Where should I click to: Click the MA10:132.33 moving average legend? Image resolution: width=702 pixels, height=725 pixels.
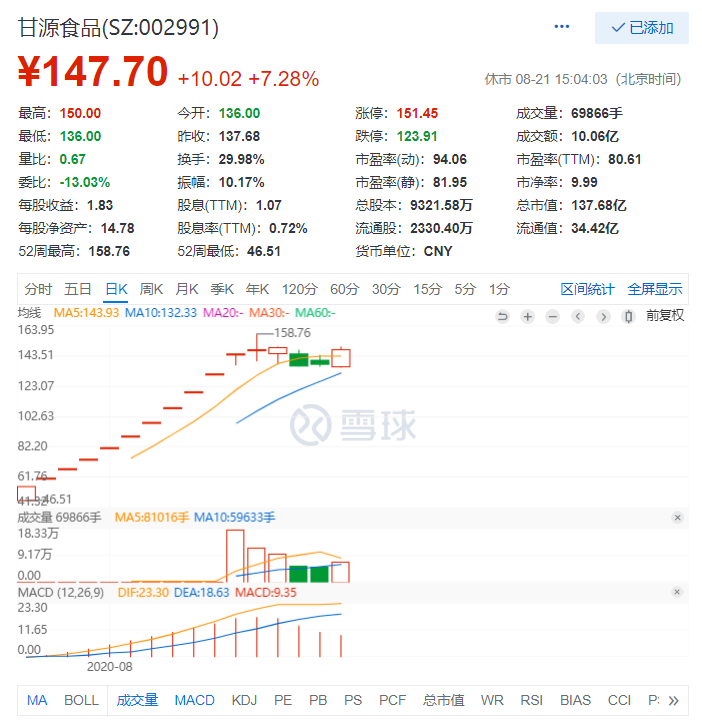coord(161,313)
